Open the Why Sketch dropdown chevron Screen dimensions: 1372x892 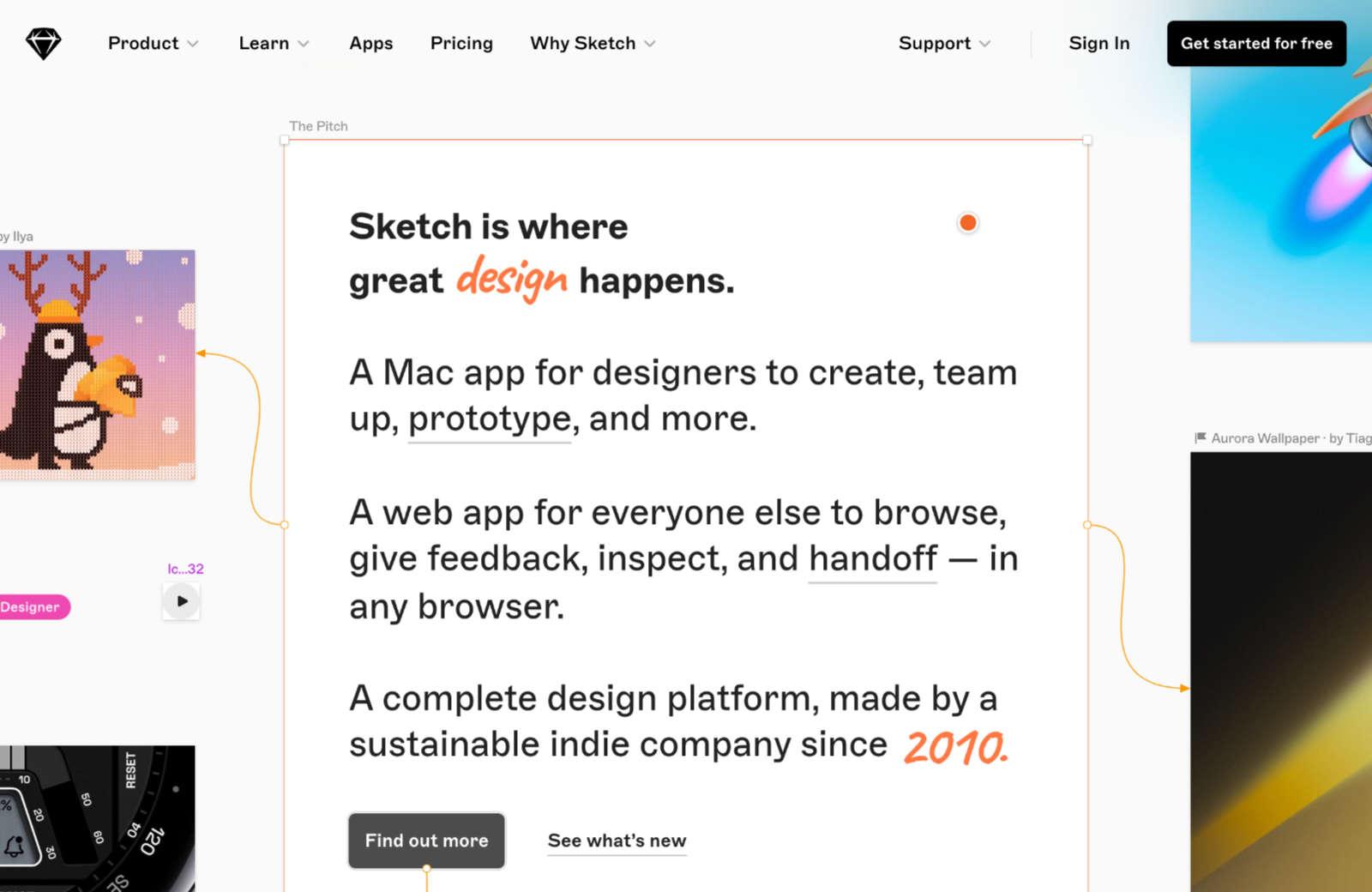(650, 44)
